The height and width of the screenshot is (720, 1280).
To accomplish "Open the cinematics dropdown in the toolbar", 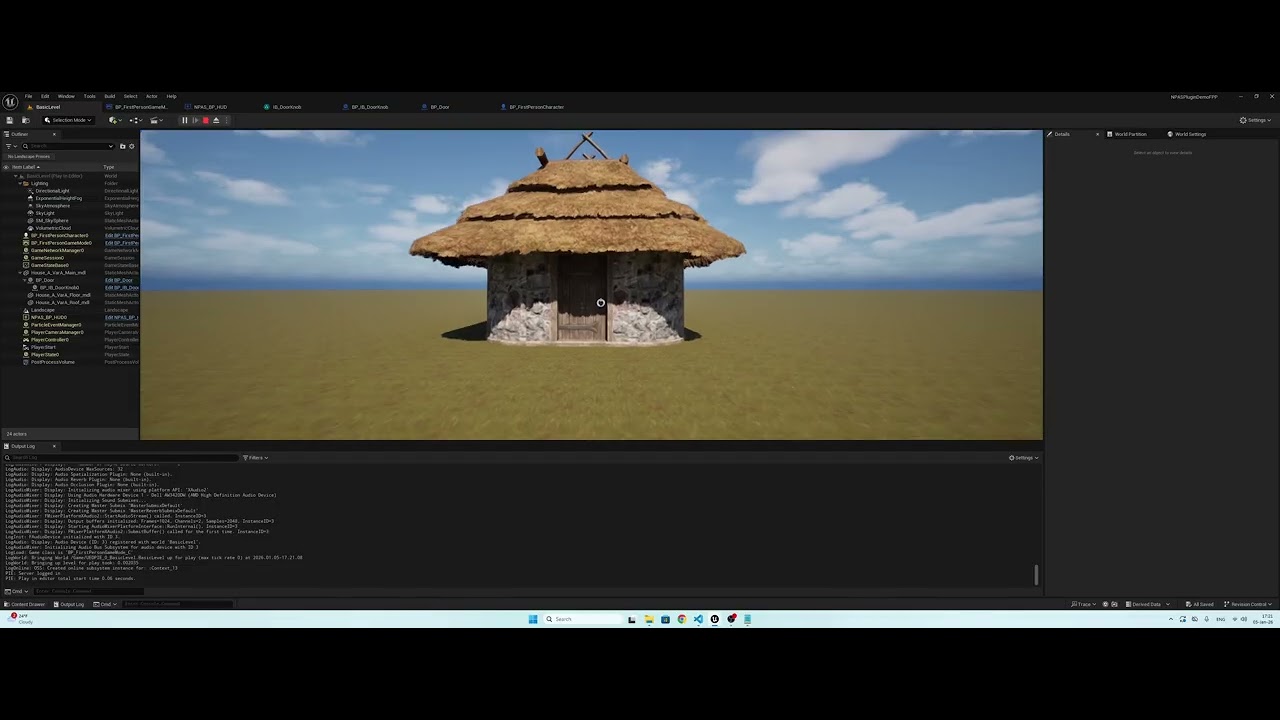I will tap(156, 120).
